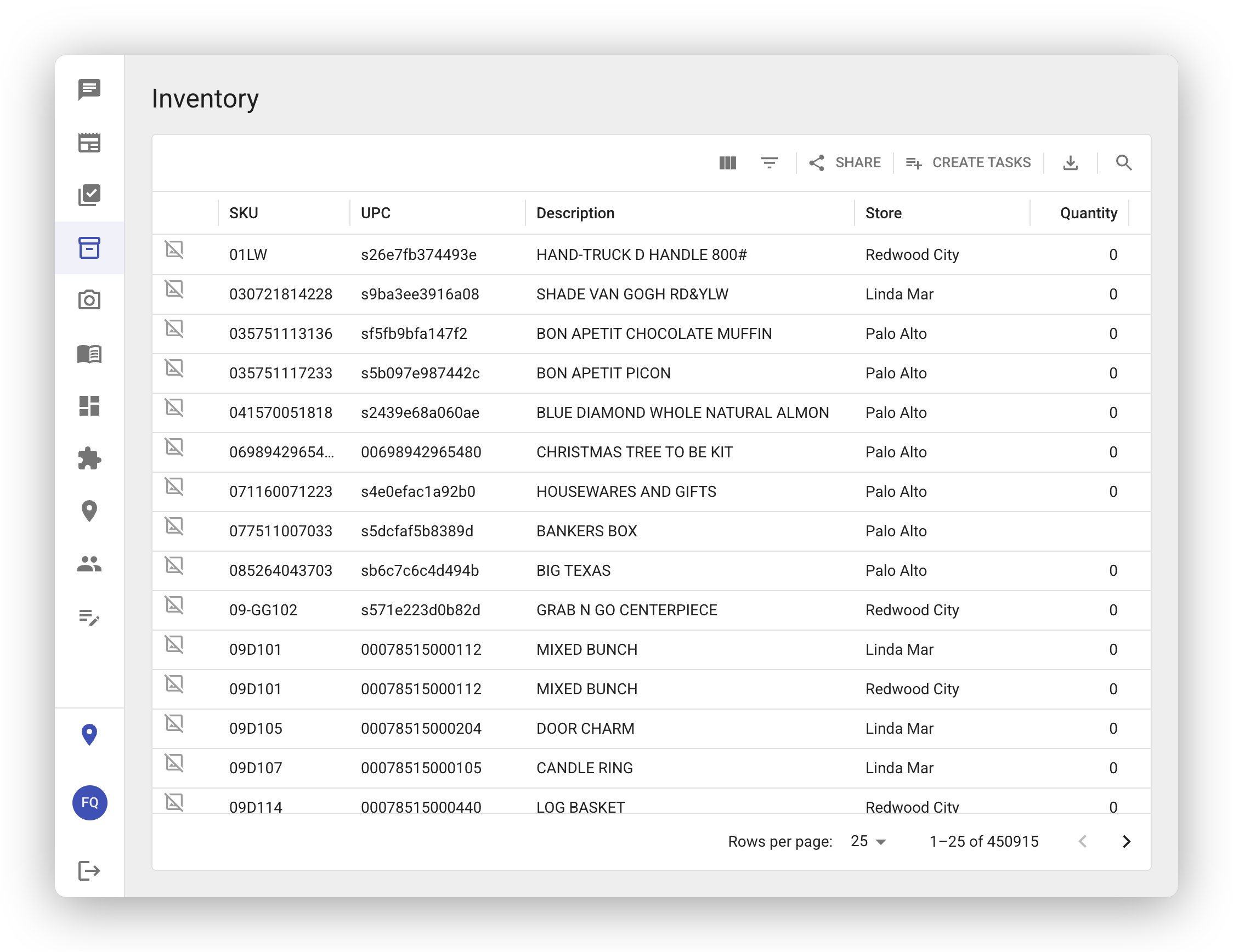The width and height of the screenshot is (1233, 952).
Task: Open the tasks section in sidebar
Action: [89, 195]
